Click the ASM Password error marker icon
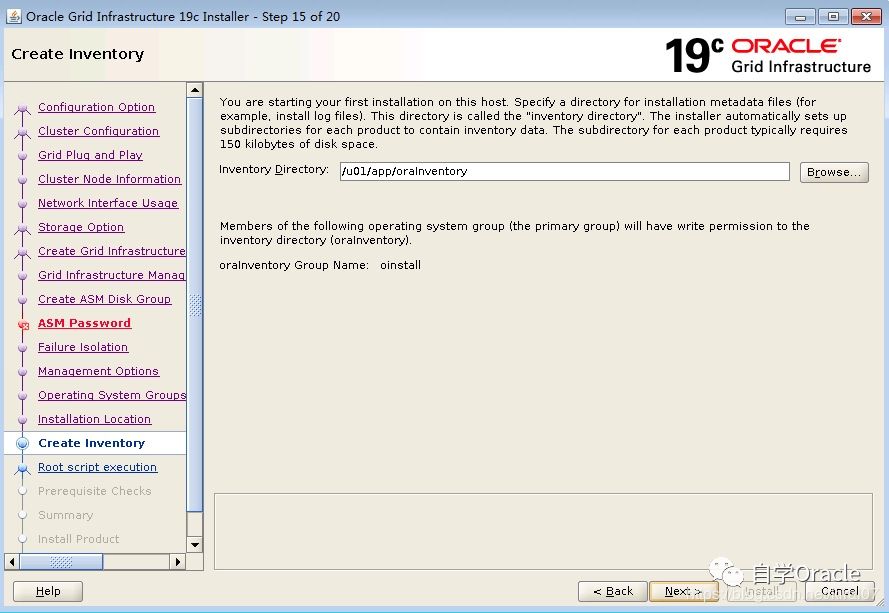889x613 pixels. click(23, 325)
